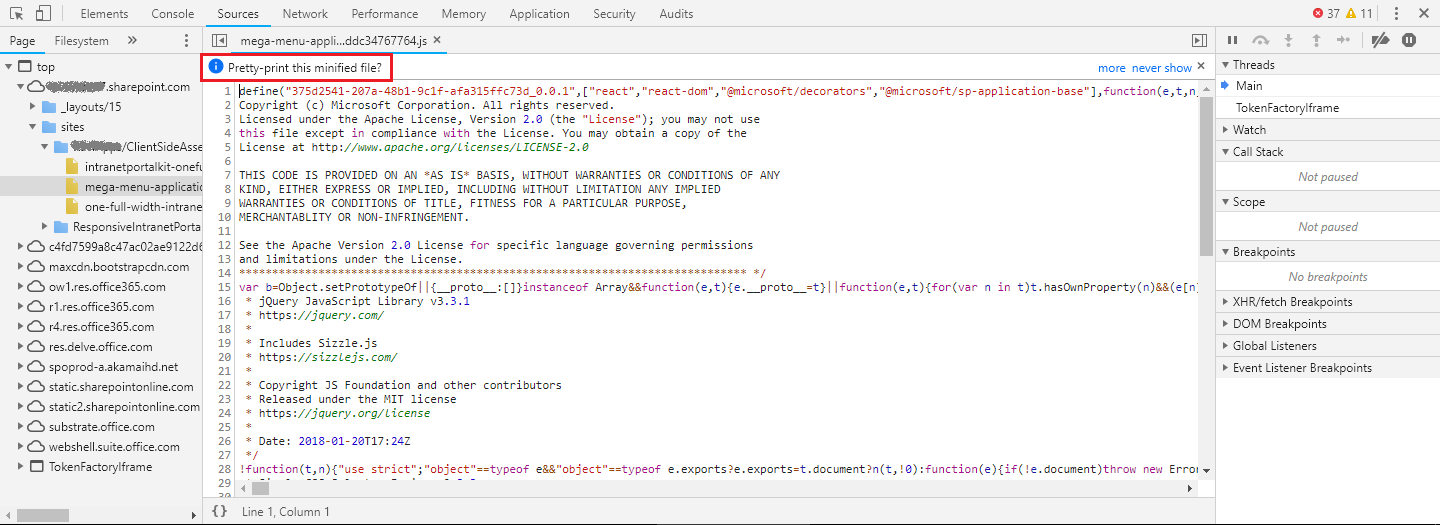Collapse the Call Stack section
Viewport: 1440px width, 525px height.
pos(1257,151)
